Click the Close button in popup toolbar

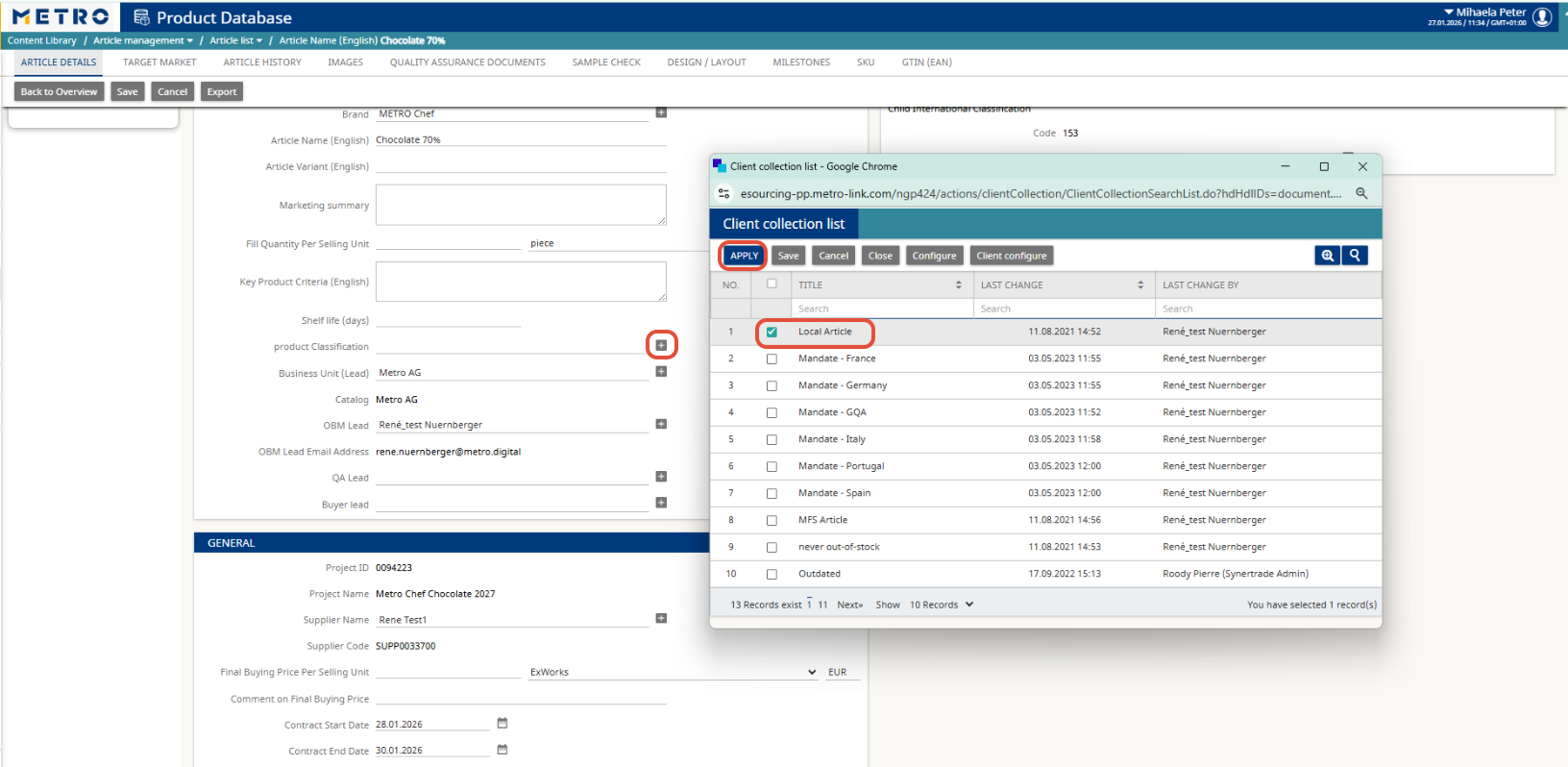coord(880,256)
